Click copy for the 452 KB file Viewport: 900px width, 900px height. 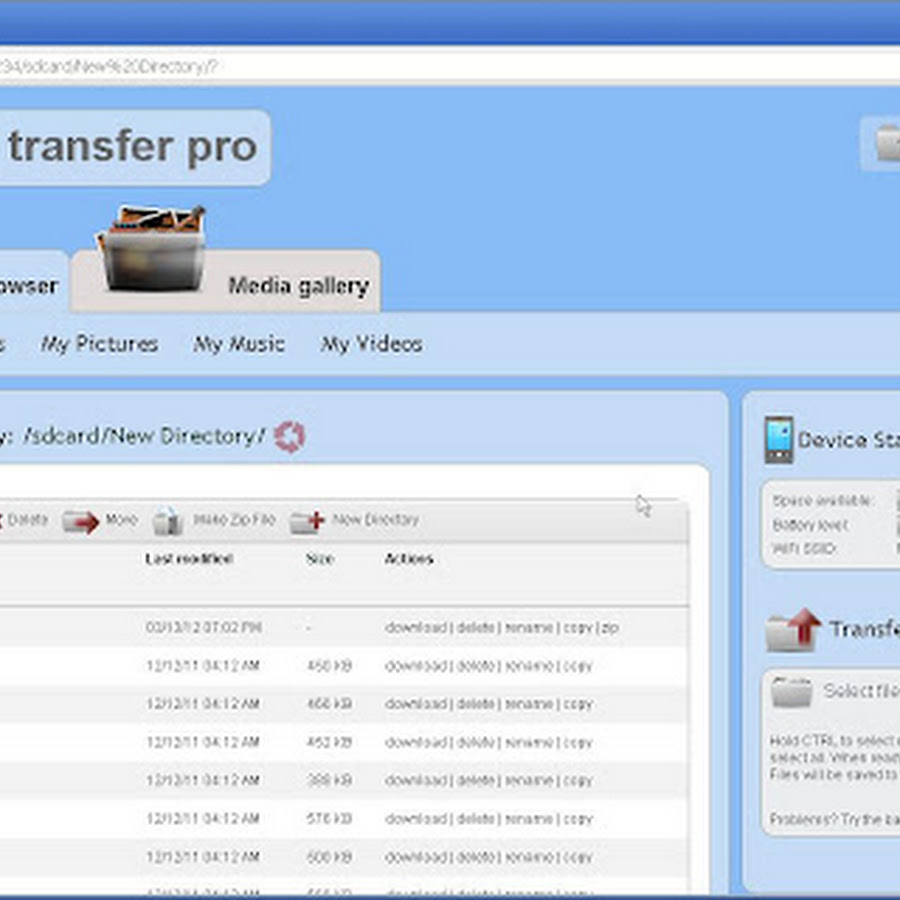(577, 743)
